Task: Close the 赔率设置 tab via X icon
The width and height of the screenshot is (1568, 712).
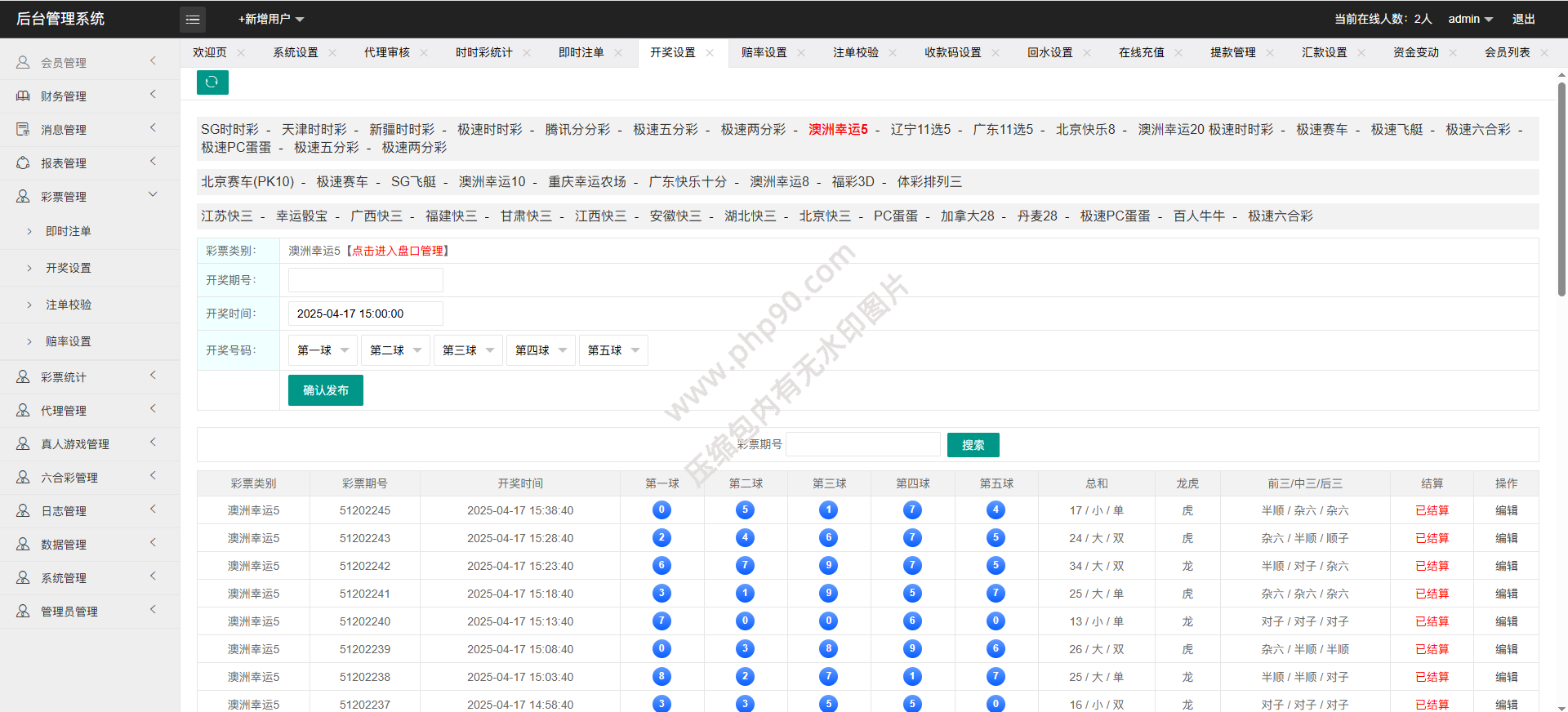Action: click(801, 53)
